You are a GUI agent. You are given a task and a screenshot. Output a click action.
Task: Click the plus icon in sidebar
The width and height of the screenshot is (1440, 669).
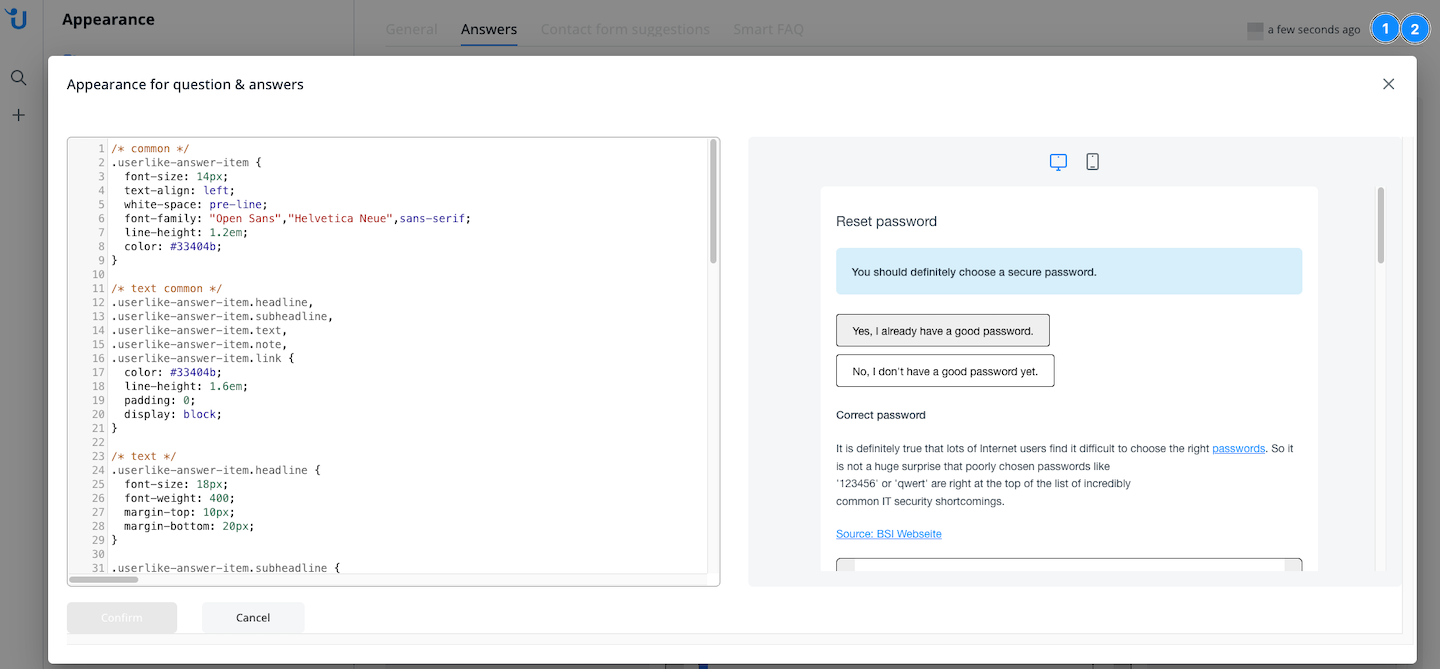coord(18,115)
